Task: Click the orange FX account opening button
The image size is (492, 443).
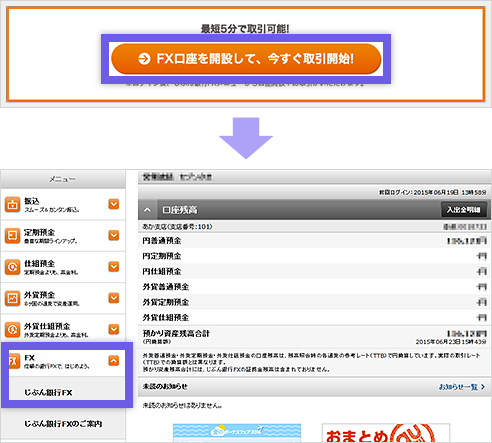Action: tap(246, 59)
